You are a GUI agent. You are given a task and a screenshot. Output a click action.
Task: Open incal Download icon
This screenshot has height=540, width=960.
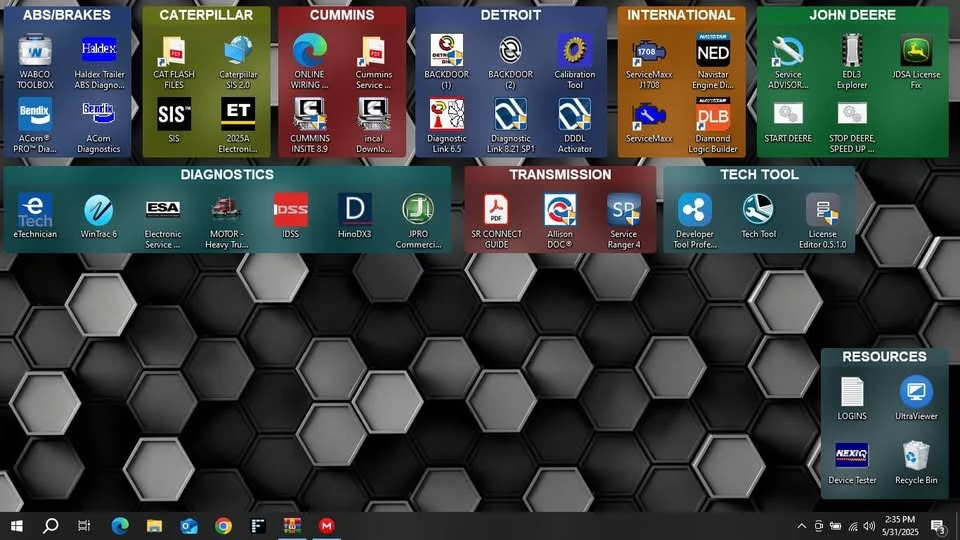(373, 126)
